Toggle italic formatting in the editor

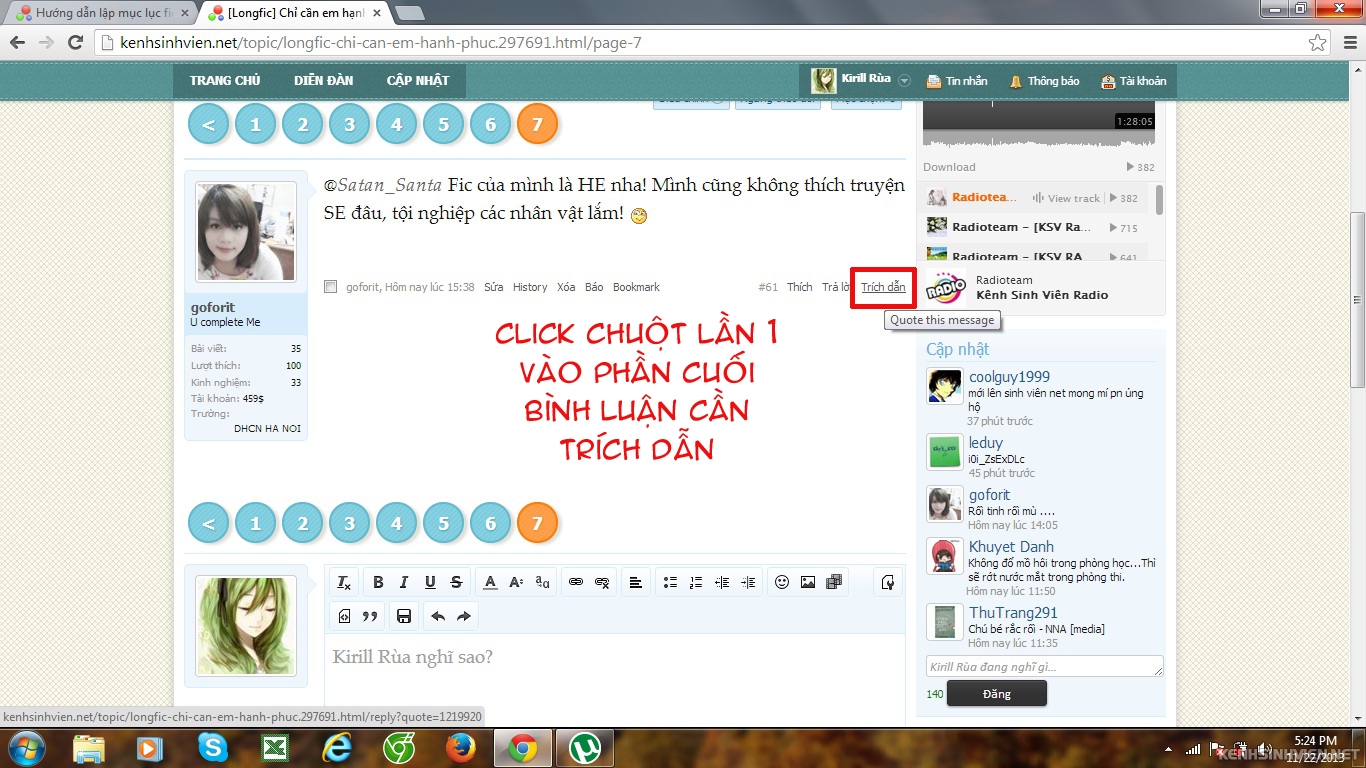point(404,582)
